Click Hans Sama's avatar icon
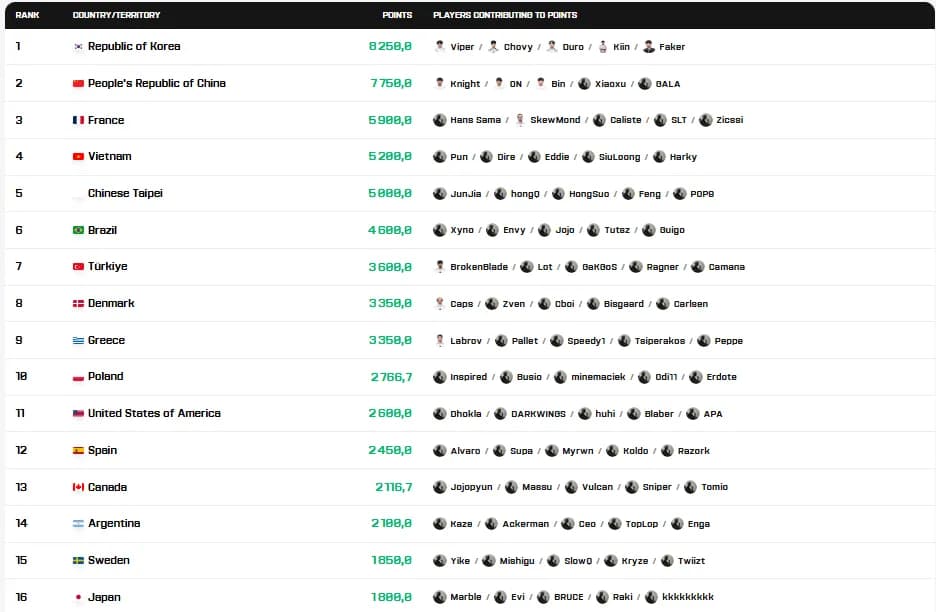Image resolution: width=936 pixels, height=612 pixels. tap(440, 120)
